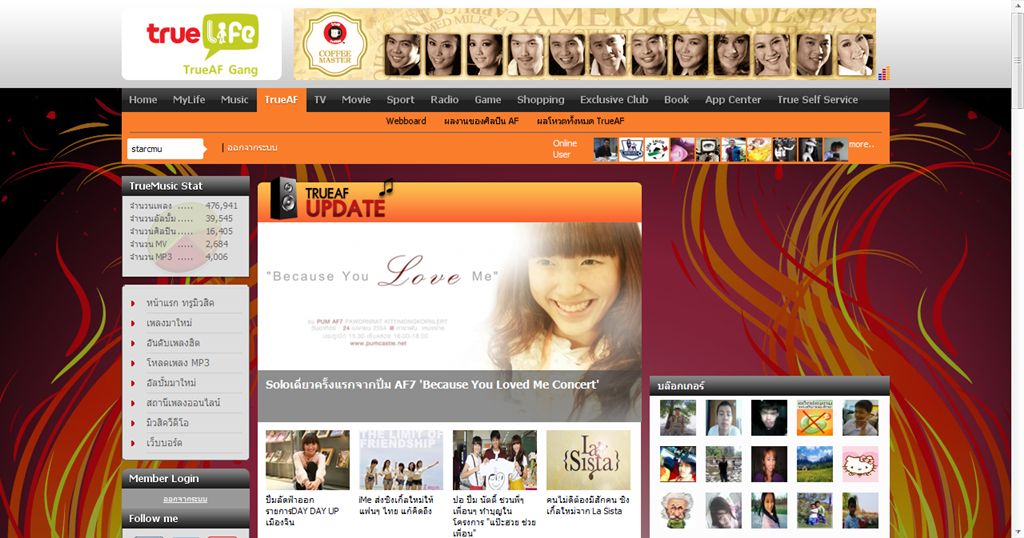1024x538 pixels.
Task: Open The Limit of Friendship thumbnail
Action: (x=401, y=460)
